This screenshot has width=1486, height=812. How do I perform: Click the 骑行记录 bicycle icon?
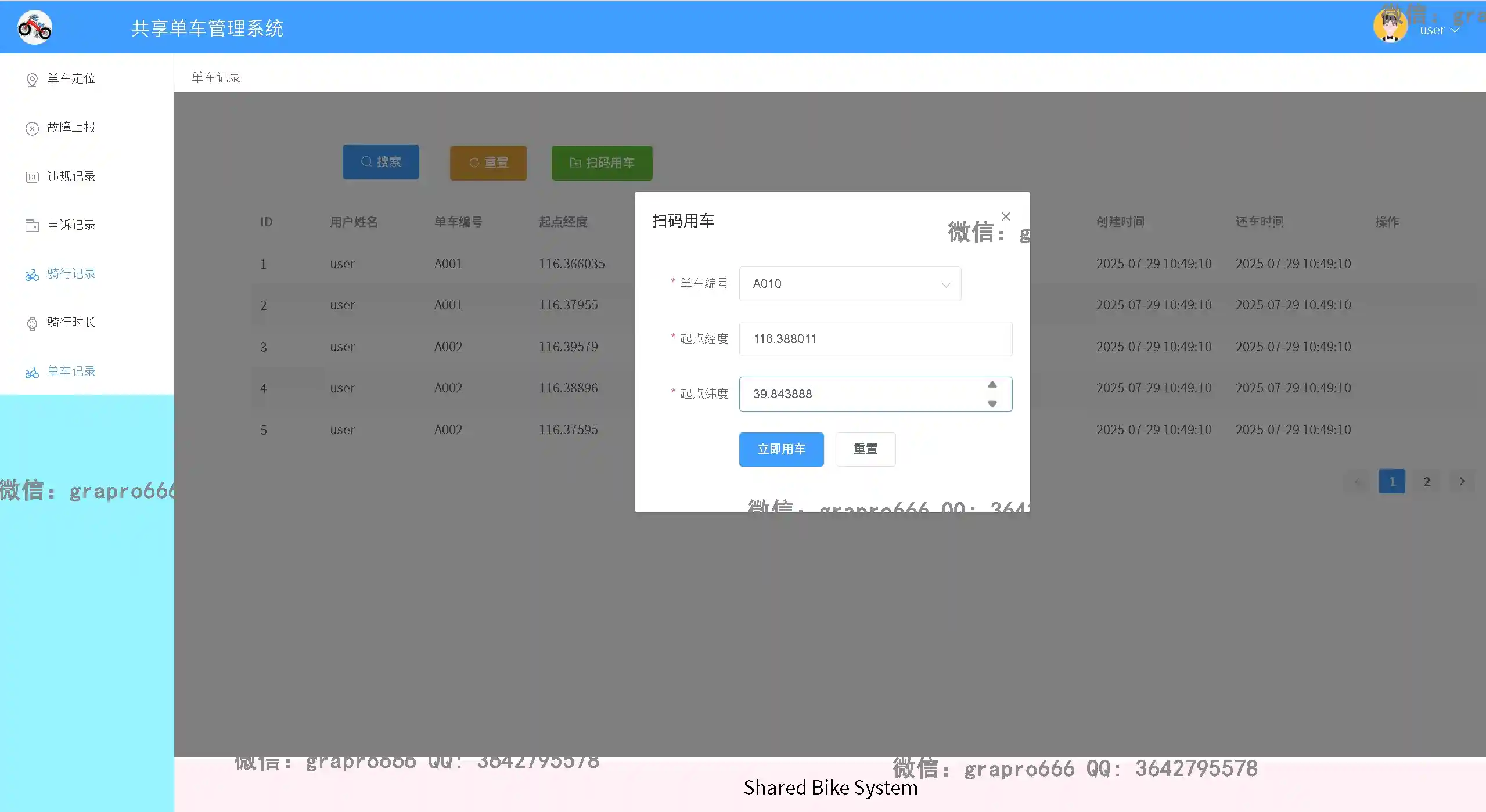pos(33,275)
